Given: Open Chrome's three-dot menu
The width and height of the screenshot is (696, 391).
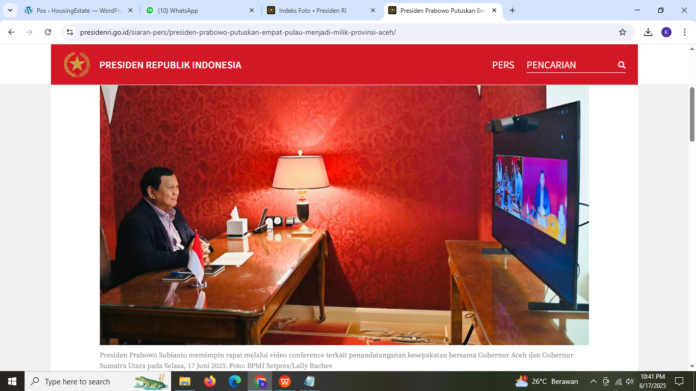Looking at the screenshot, I should [x=684, y=32].
